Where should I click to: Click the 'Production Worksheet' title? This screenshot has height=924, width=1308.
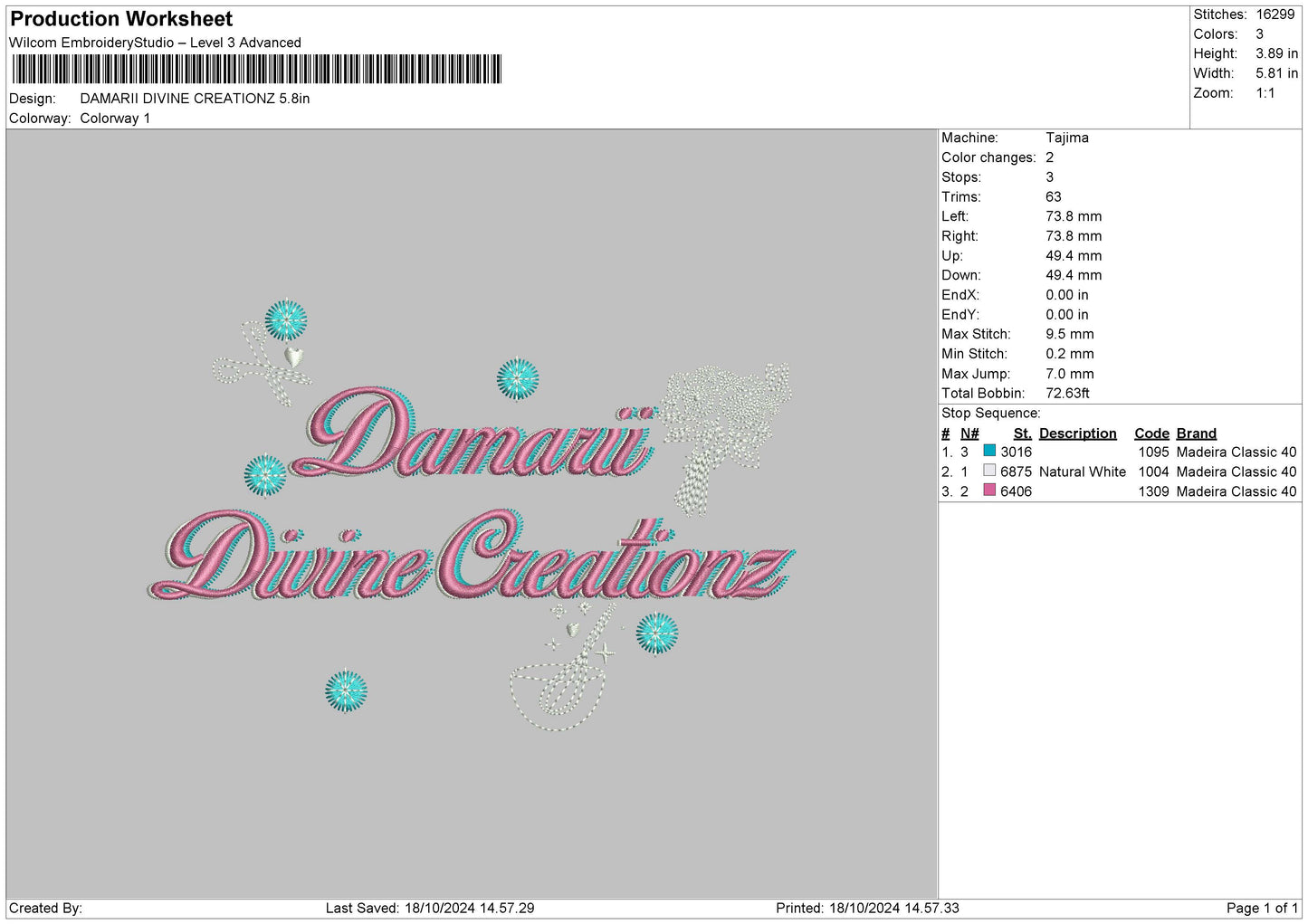(x=121, y=19)
